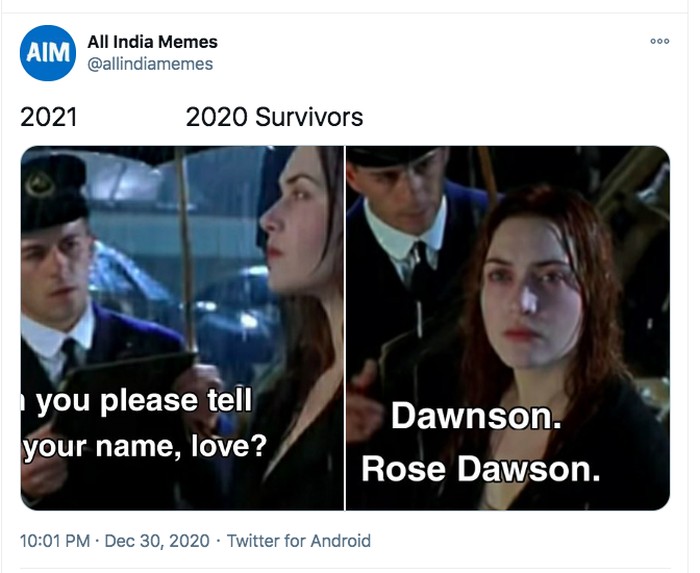
Task: Open the AIM profile avatar
Action: (48, 53)
